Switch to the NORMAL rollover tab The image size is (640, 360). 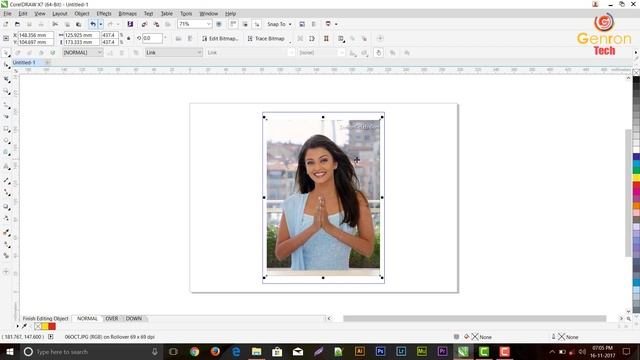pyautogui.click(x=87, y=318)
